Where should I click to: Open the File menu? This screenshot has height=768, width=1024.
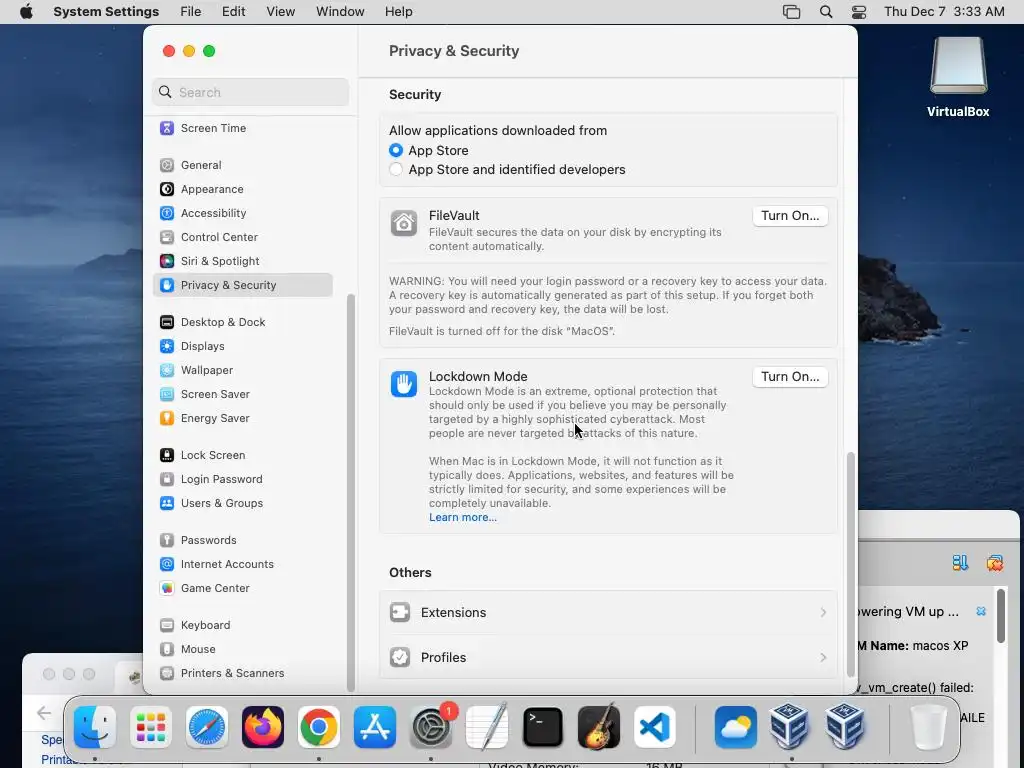(x=191, y=12)
